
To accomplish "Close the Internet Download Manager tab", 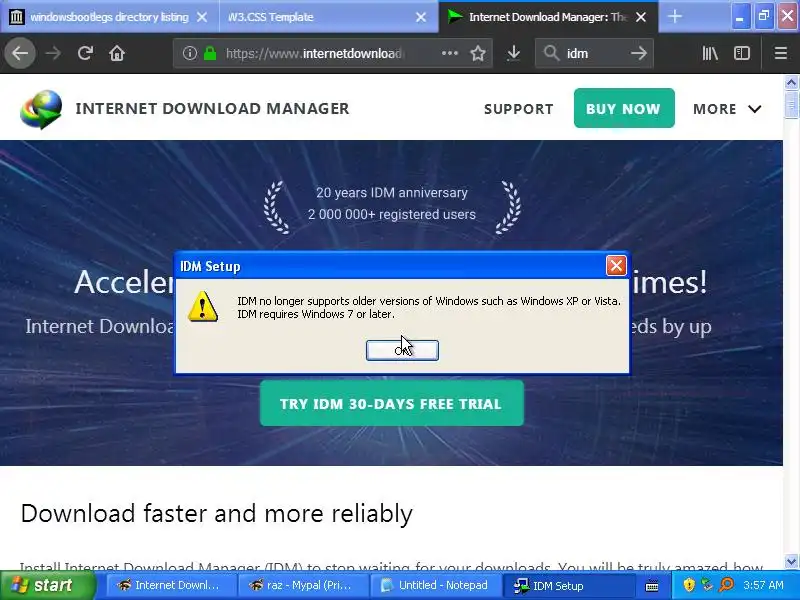I will 641,17.
